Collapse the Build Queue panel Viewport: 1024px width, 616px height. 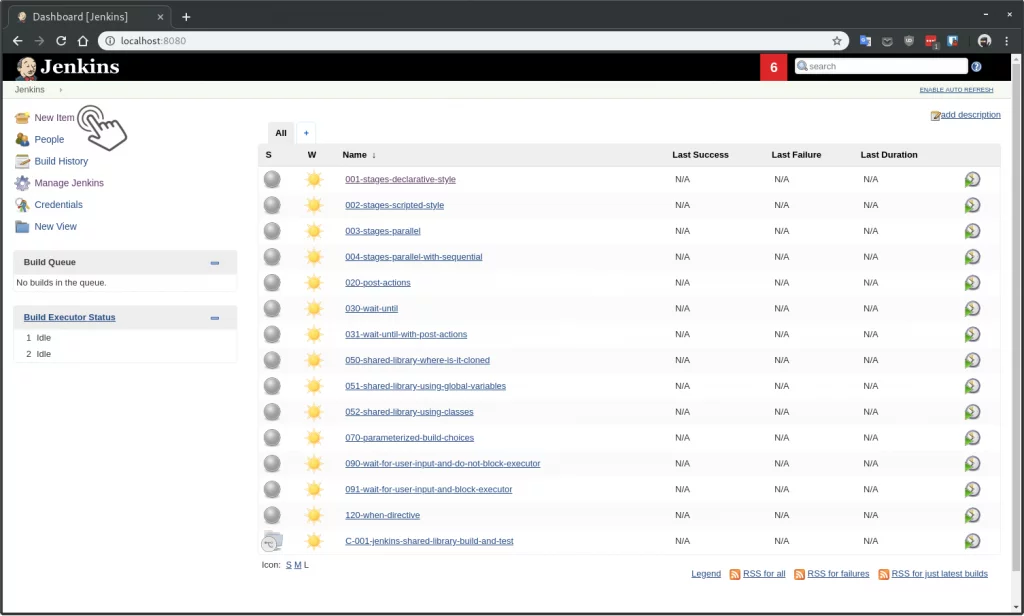[215, 263]
